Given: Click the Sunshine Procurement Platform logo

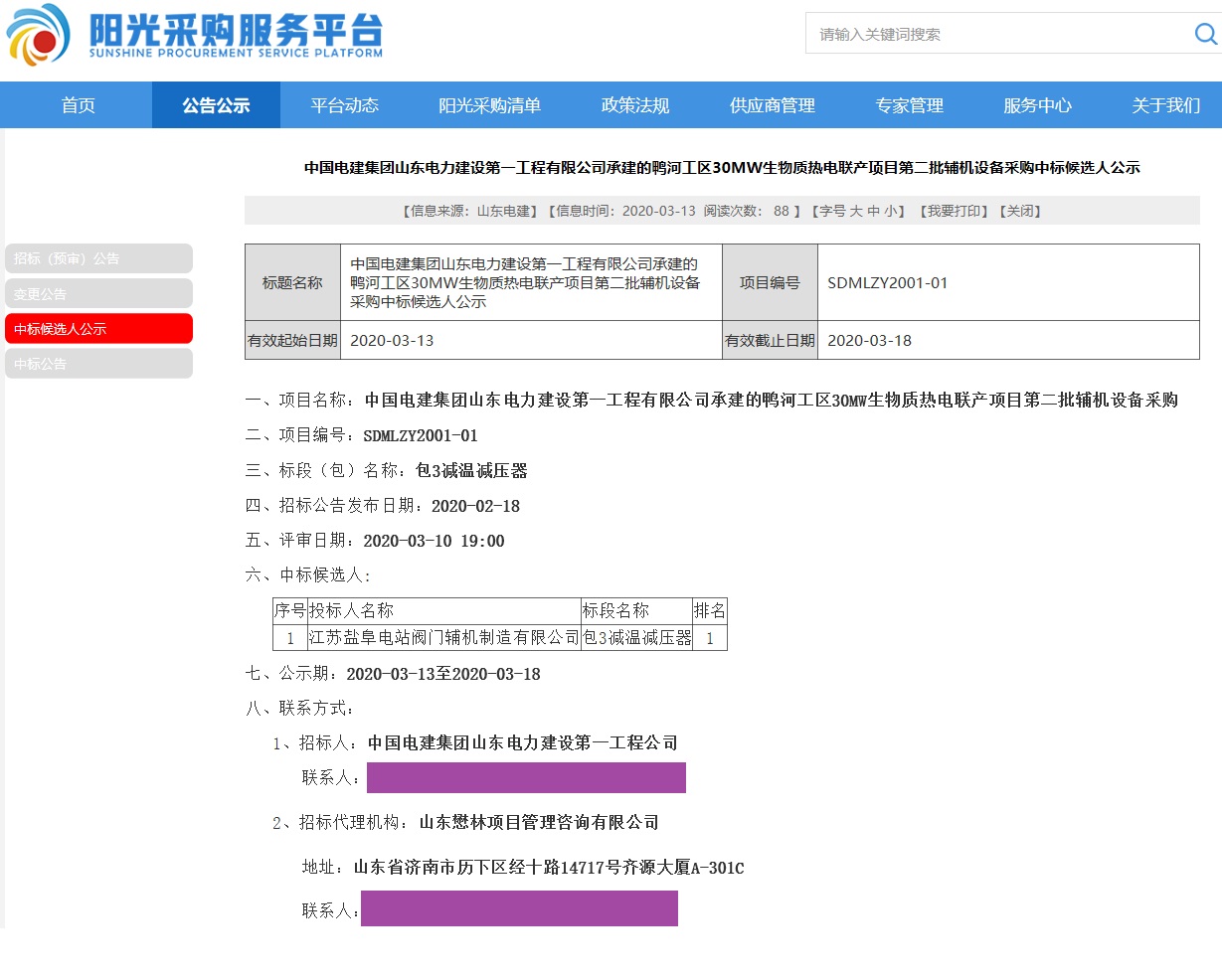Looking at the screenshot, I should (195, 35).
